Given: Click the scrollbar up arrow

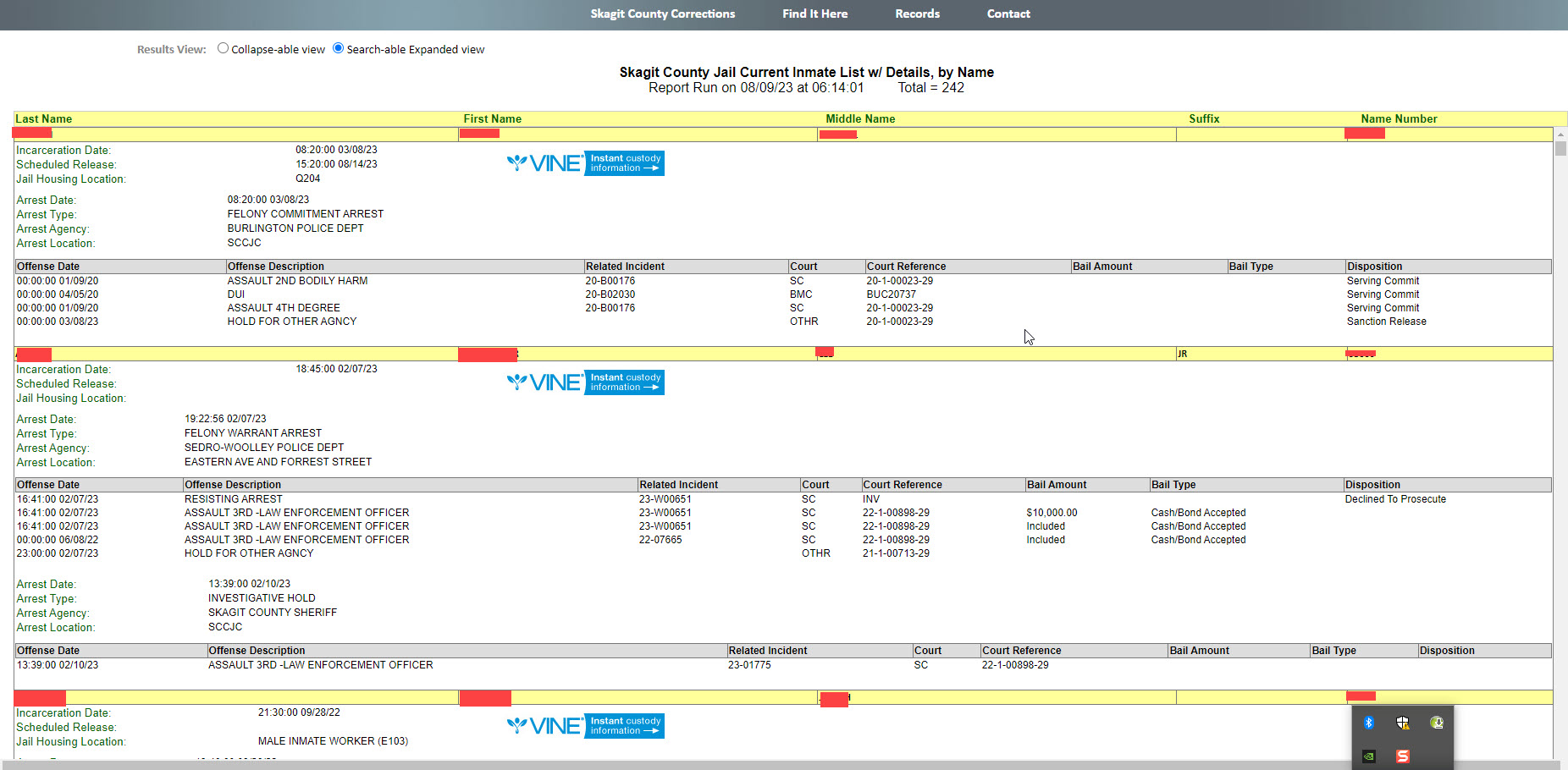Looking at the screenshot, I should point(1560,134).
